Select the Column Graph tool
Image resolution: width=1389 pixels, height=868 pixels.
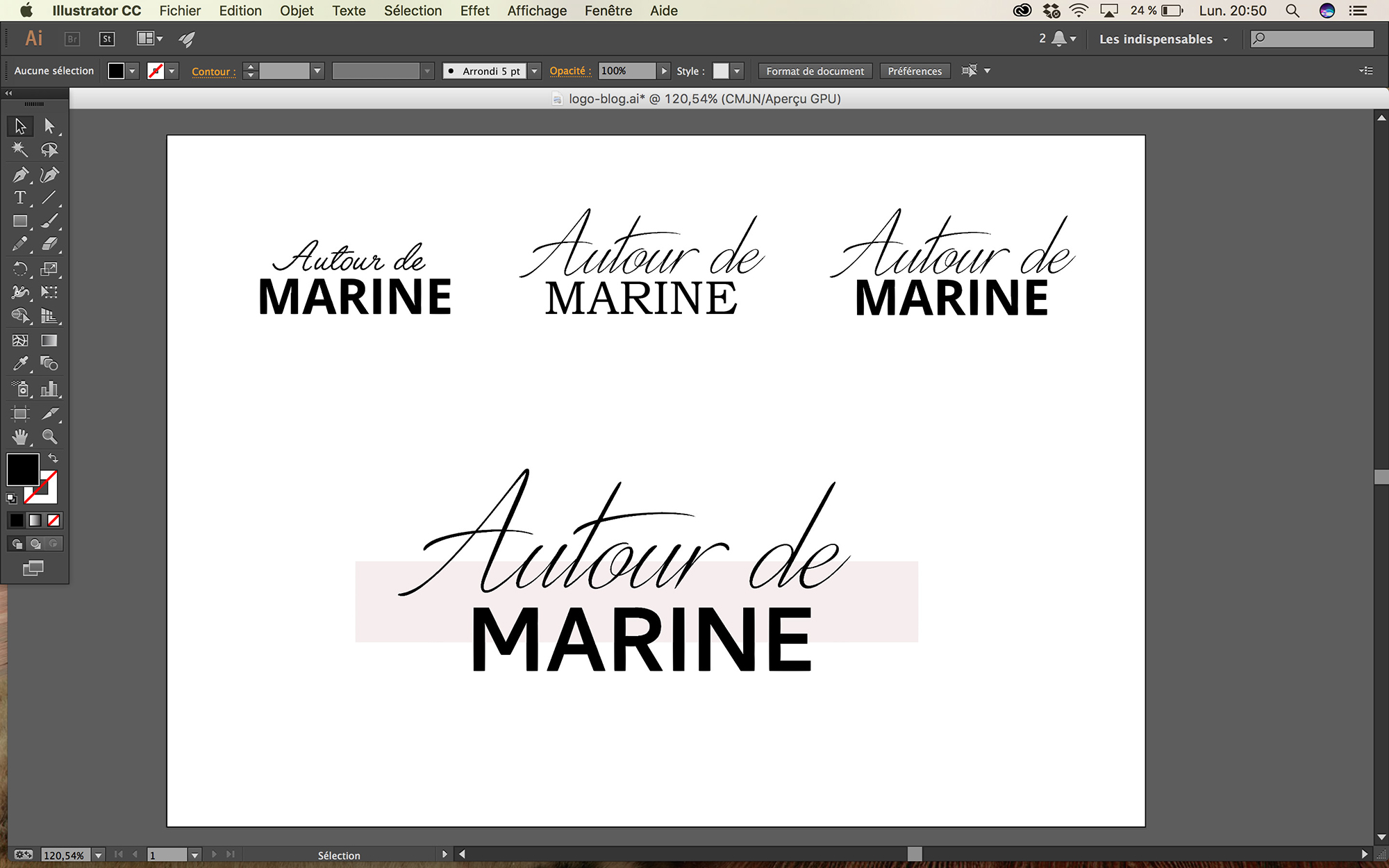click(49, 389)
